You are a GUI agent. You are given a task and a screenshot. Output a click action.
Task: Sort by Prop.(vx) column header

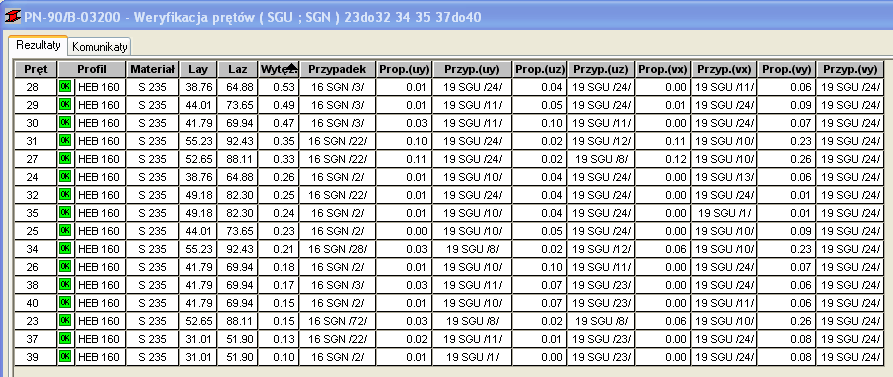click(663, 69)
